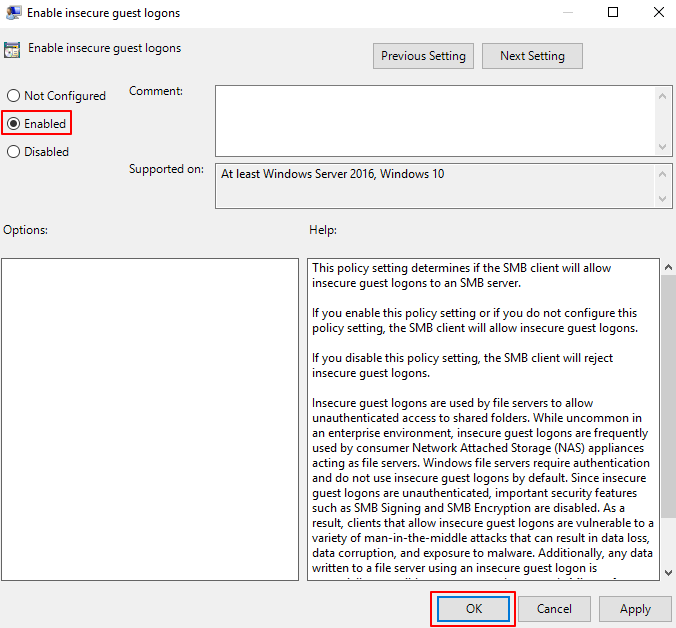Apply the policy changes
Viewport: 676px width, 628px height.
pyautogui.click(x=635, y=609)
